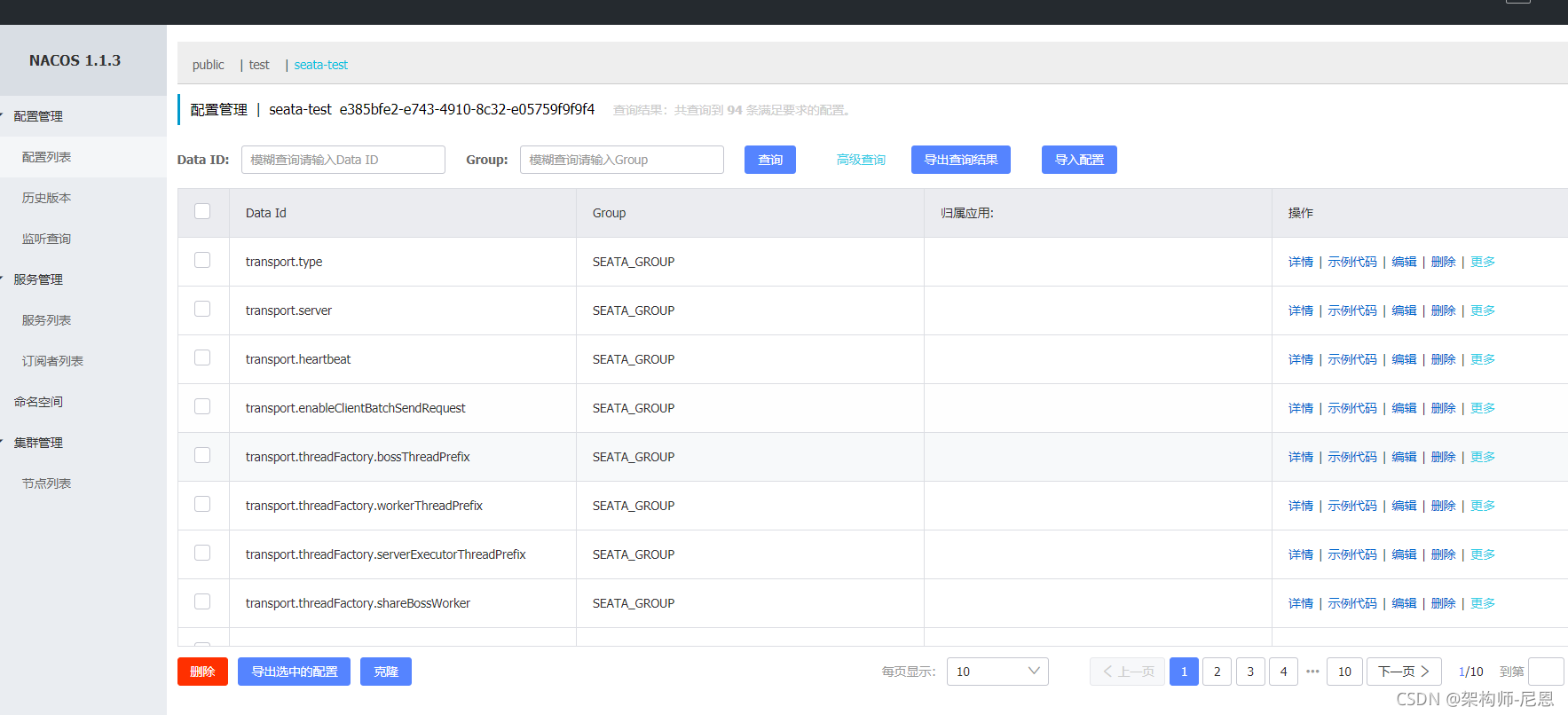
Task: Collapse the 配置管理 sidebar section
Action: pos(38,116)
